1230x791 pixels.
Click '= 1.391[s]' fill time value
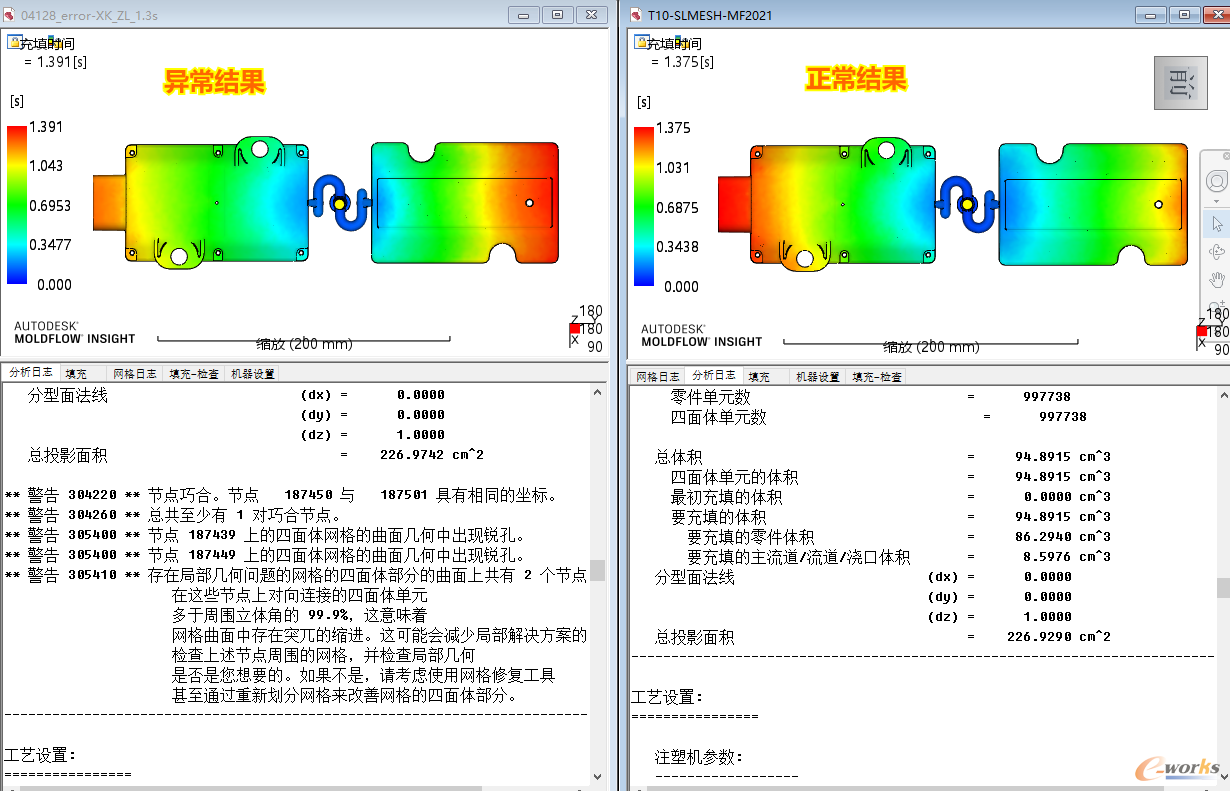(x=55, y=61)
